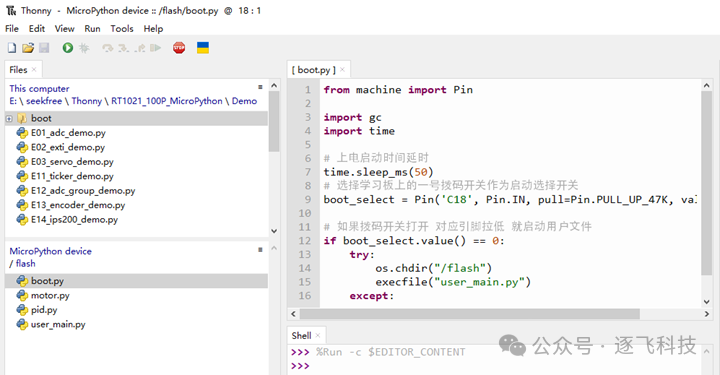Click execfile("user_main.py") code line
720x375 pixels.
453,282
